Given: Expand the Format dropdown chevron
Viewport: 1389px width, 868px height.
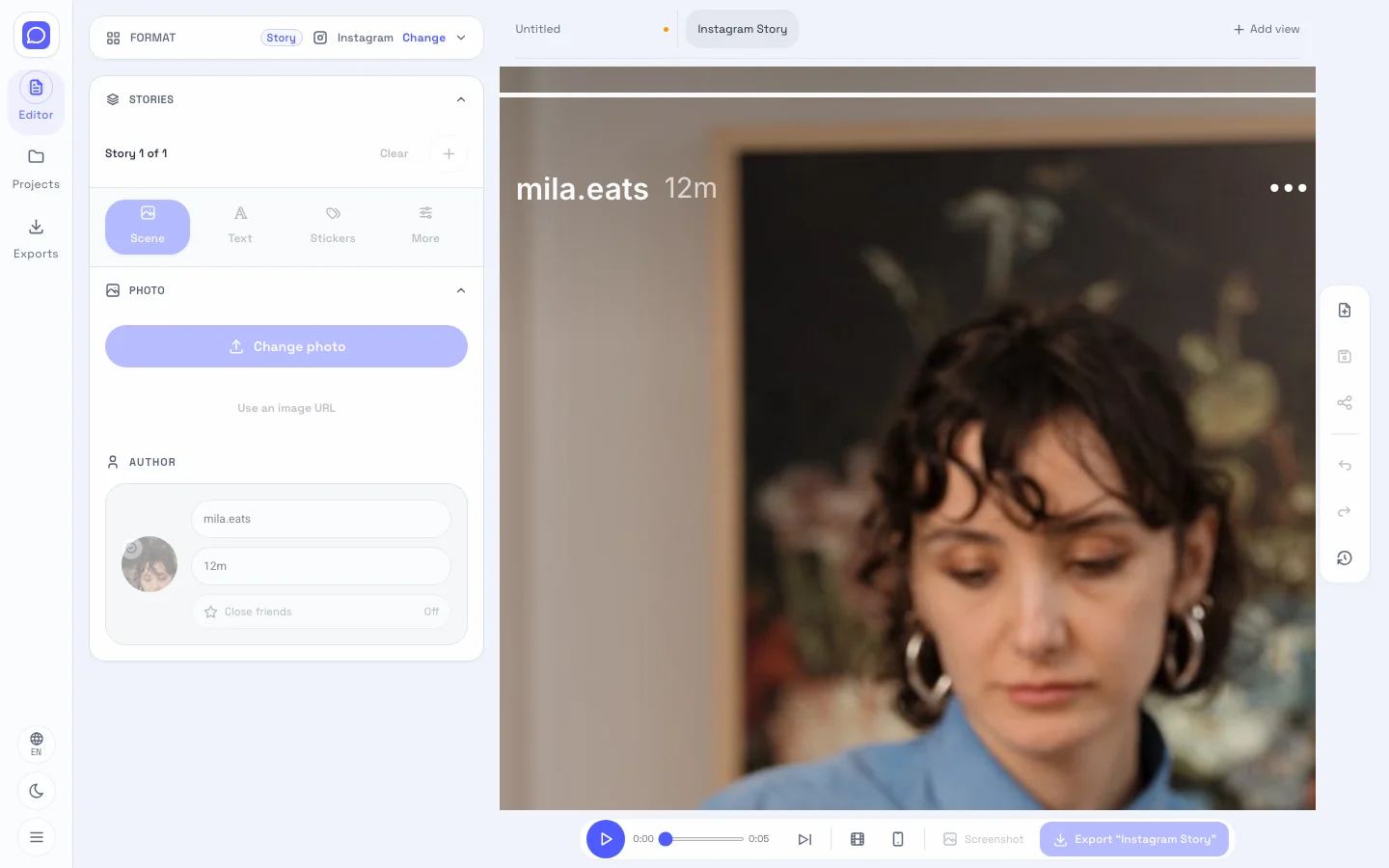Looking at the screenshot, I should (x=461, y=38).
